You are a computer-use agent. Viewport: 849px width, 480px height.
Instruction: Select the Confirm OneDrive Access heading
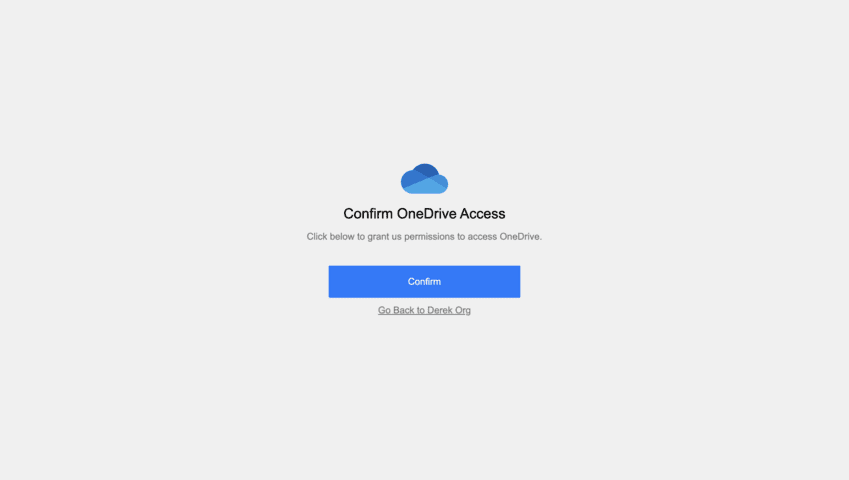coord(424,214)
